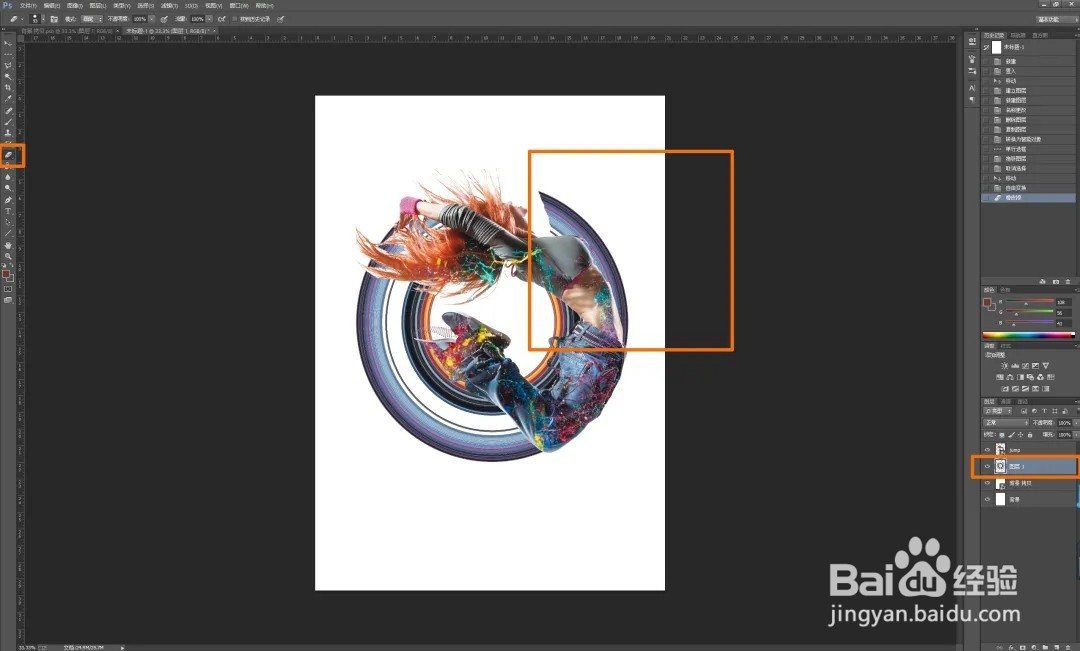Open the 图像 menu
Viewport: 1080px width, 651px height.
pyautogui.click(x=74, y=6)
